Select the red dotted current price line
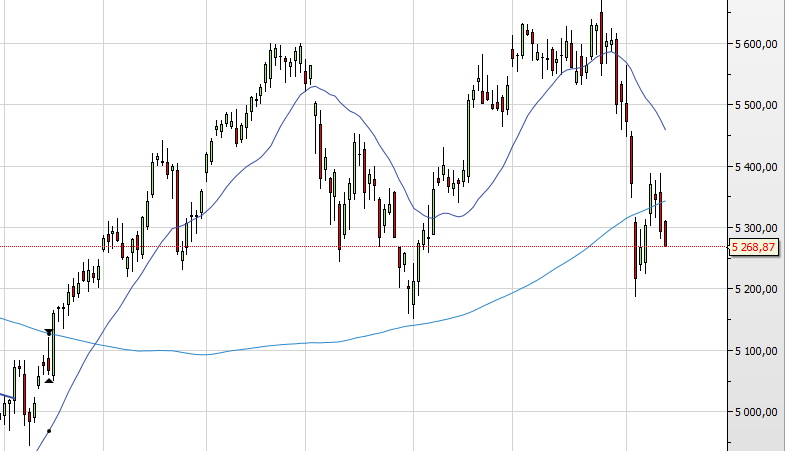This screenshot has width=785, height=451. click(363, 246)
